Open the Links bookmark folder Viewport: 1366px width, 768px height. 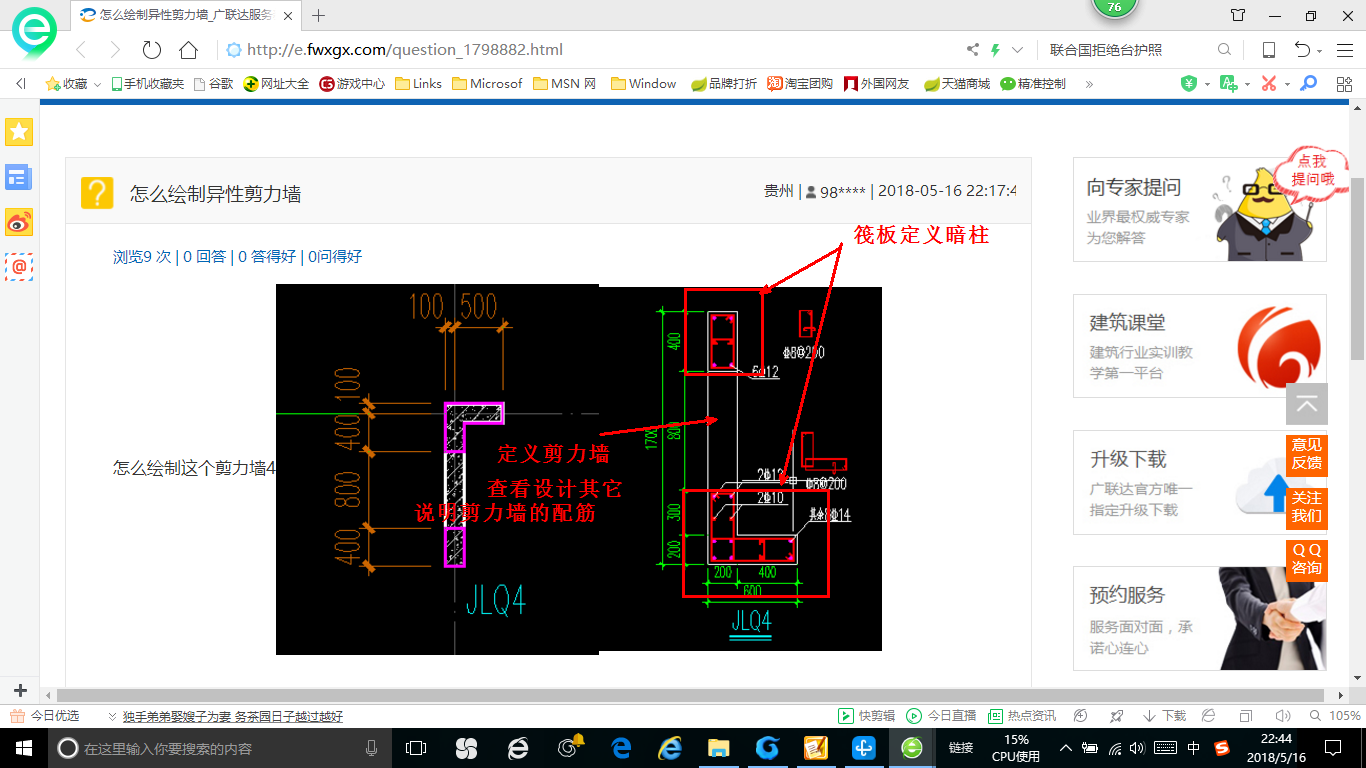click(x=418, y=84)
